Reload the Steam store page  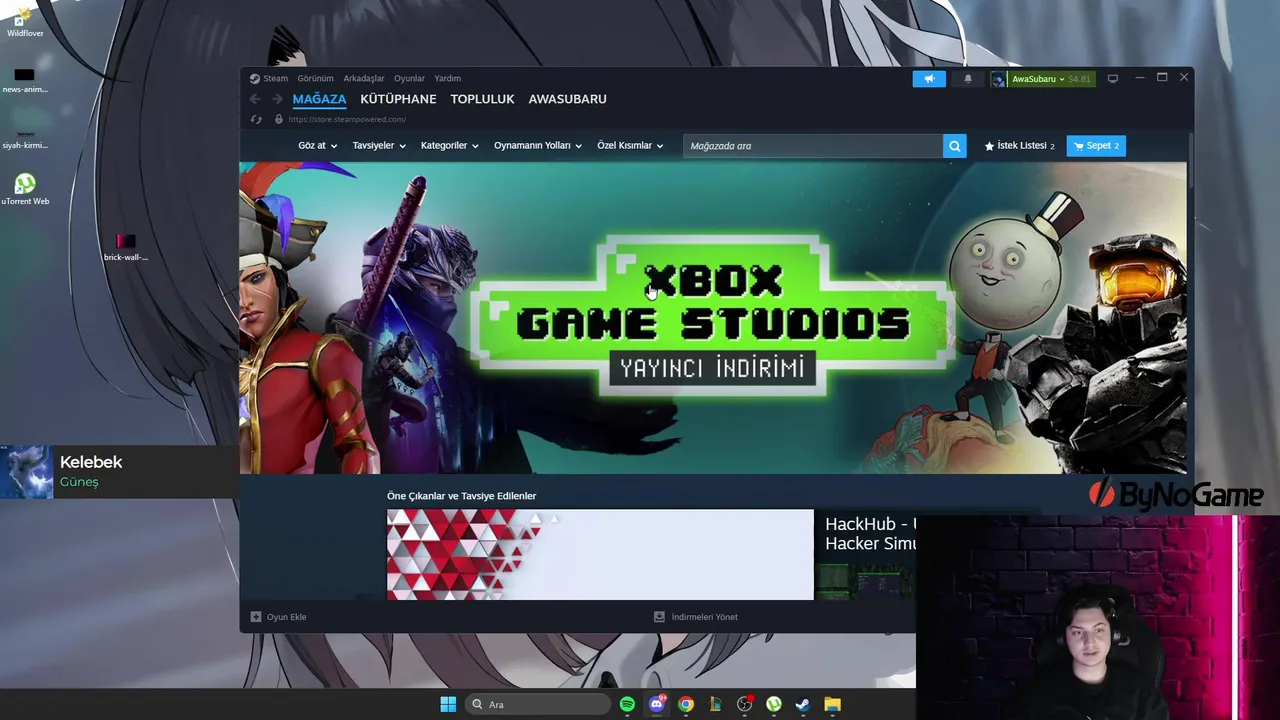(256, 119)
